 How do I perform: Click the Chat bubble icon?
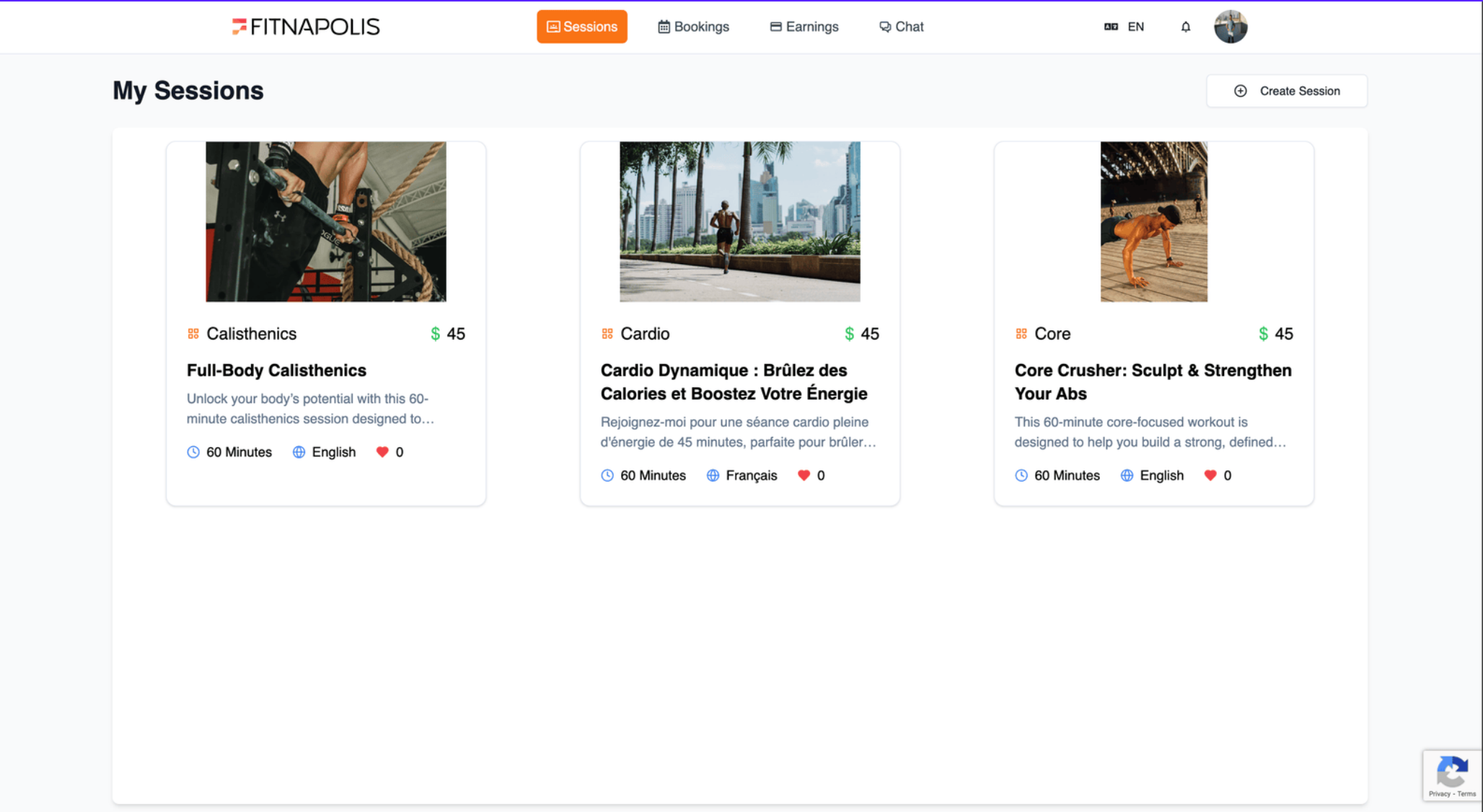pyautogui.click(x=884, y=27)
